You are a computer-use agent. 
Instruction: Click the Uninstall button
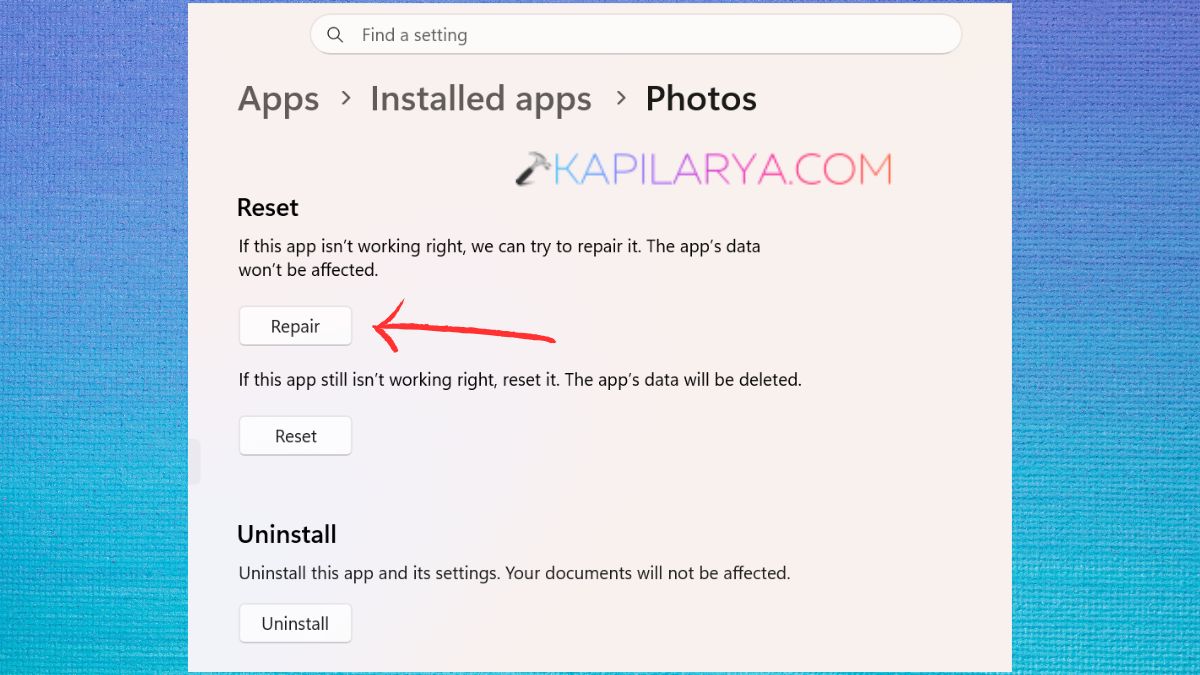295,623
